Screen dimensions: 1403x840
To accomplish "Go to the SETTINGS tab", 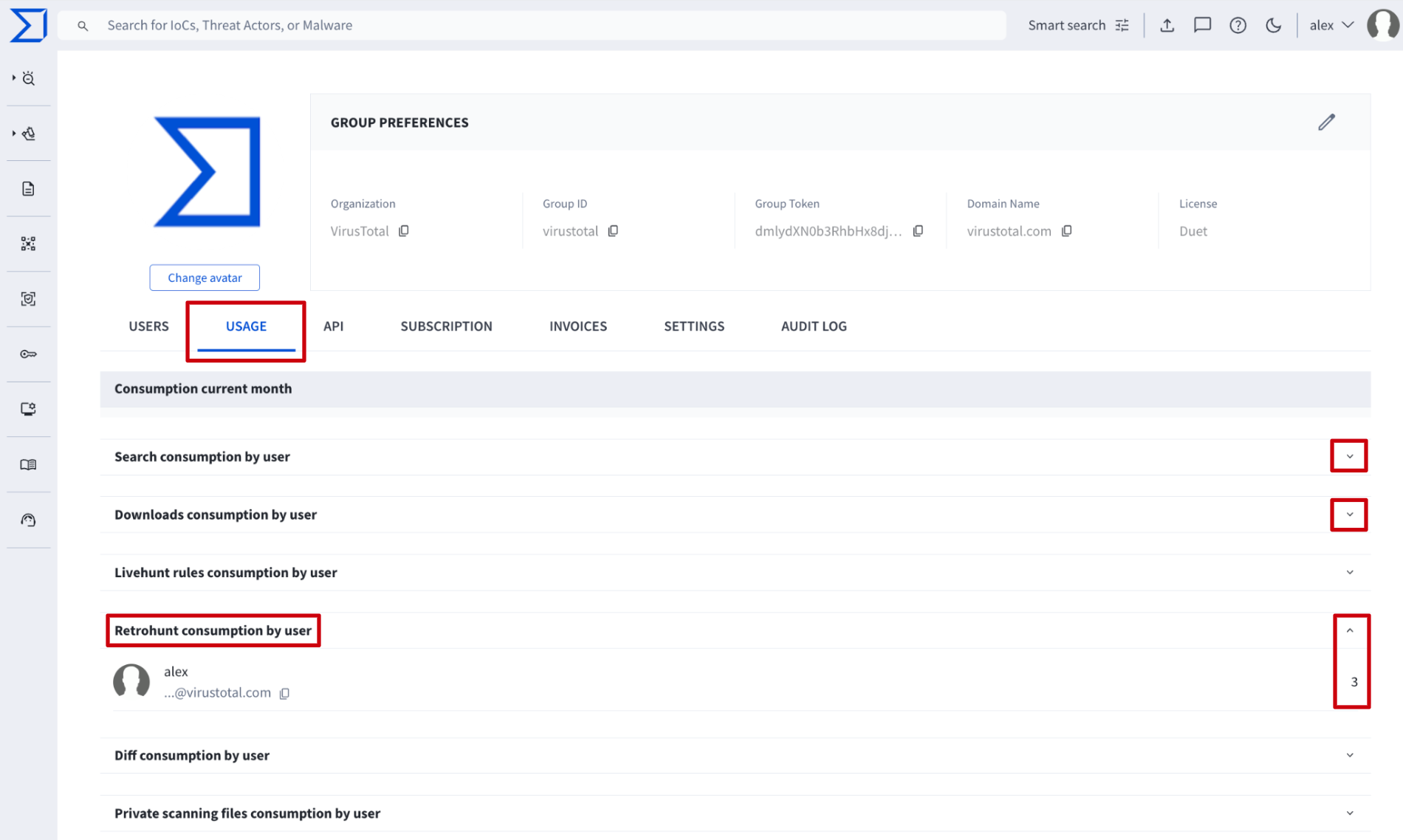I will coord(693,326).
